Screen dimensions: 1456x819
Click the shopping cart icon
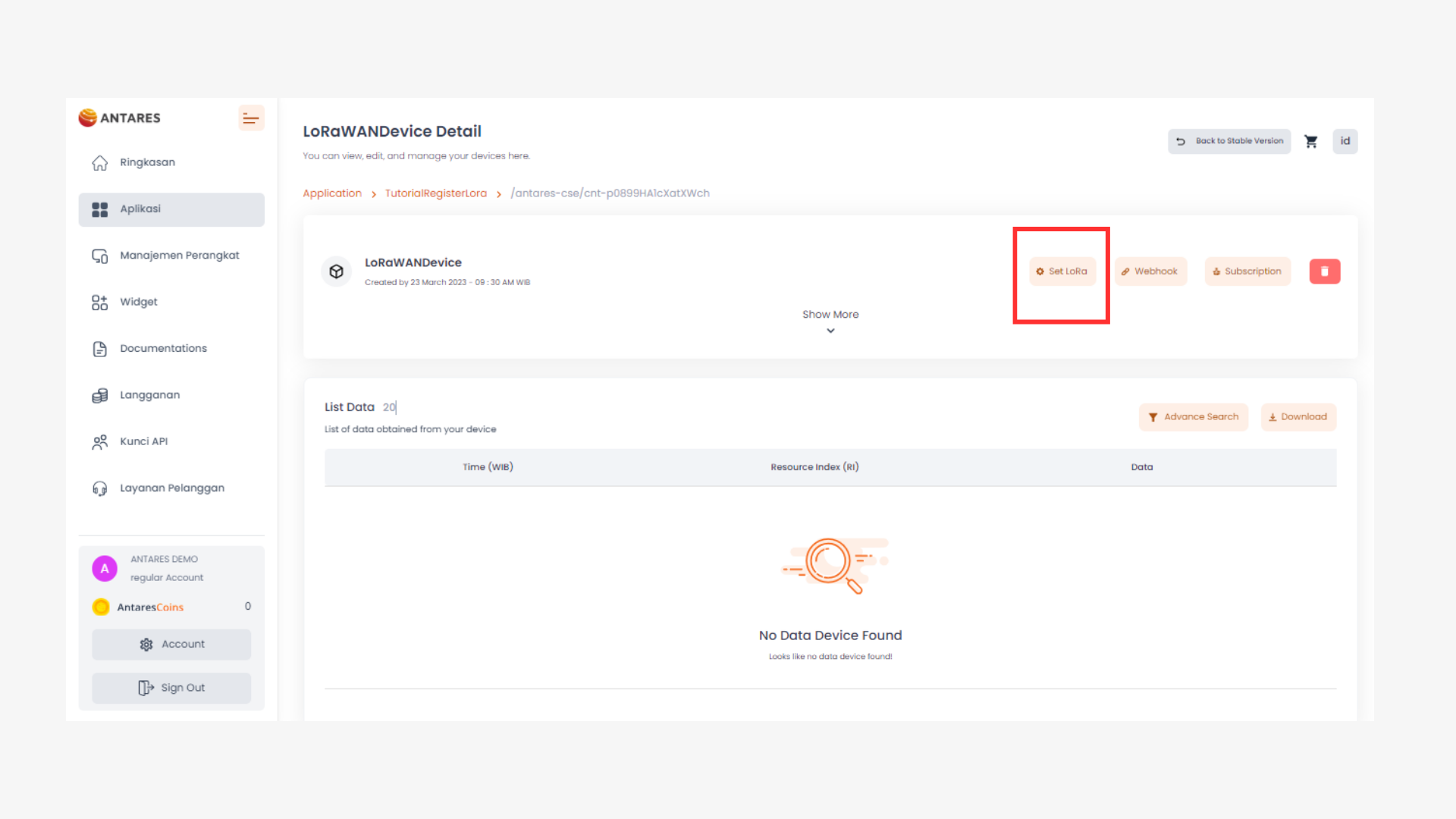click(1311, 141)
